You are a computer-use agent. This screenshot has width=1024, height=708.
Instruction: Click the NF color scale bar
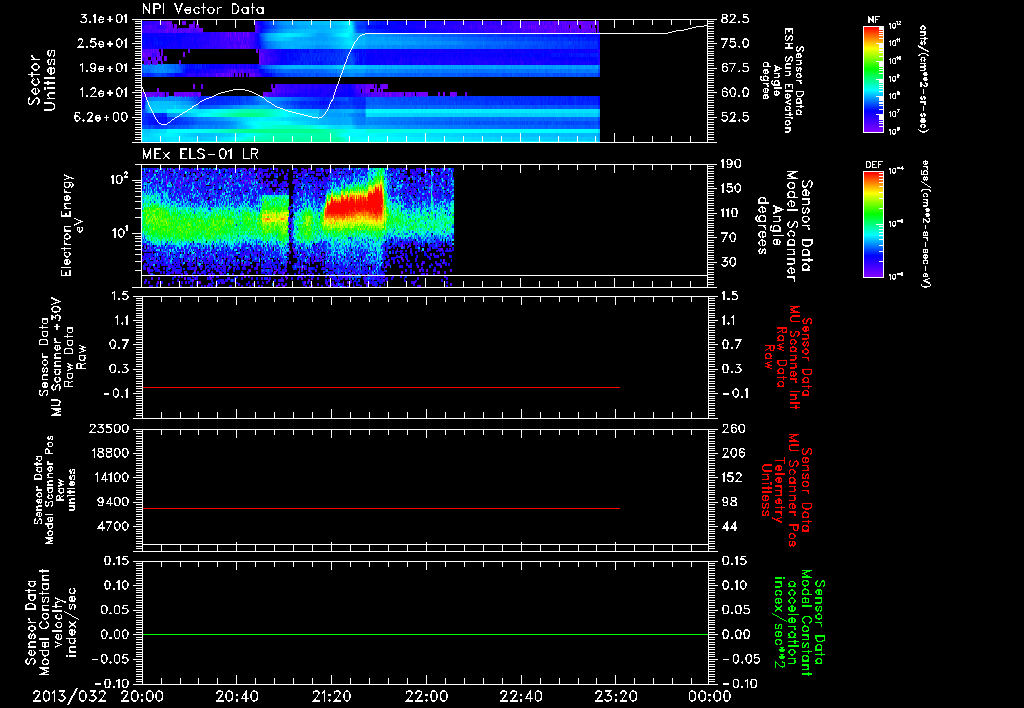873,79
